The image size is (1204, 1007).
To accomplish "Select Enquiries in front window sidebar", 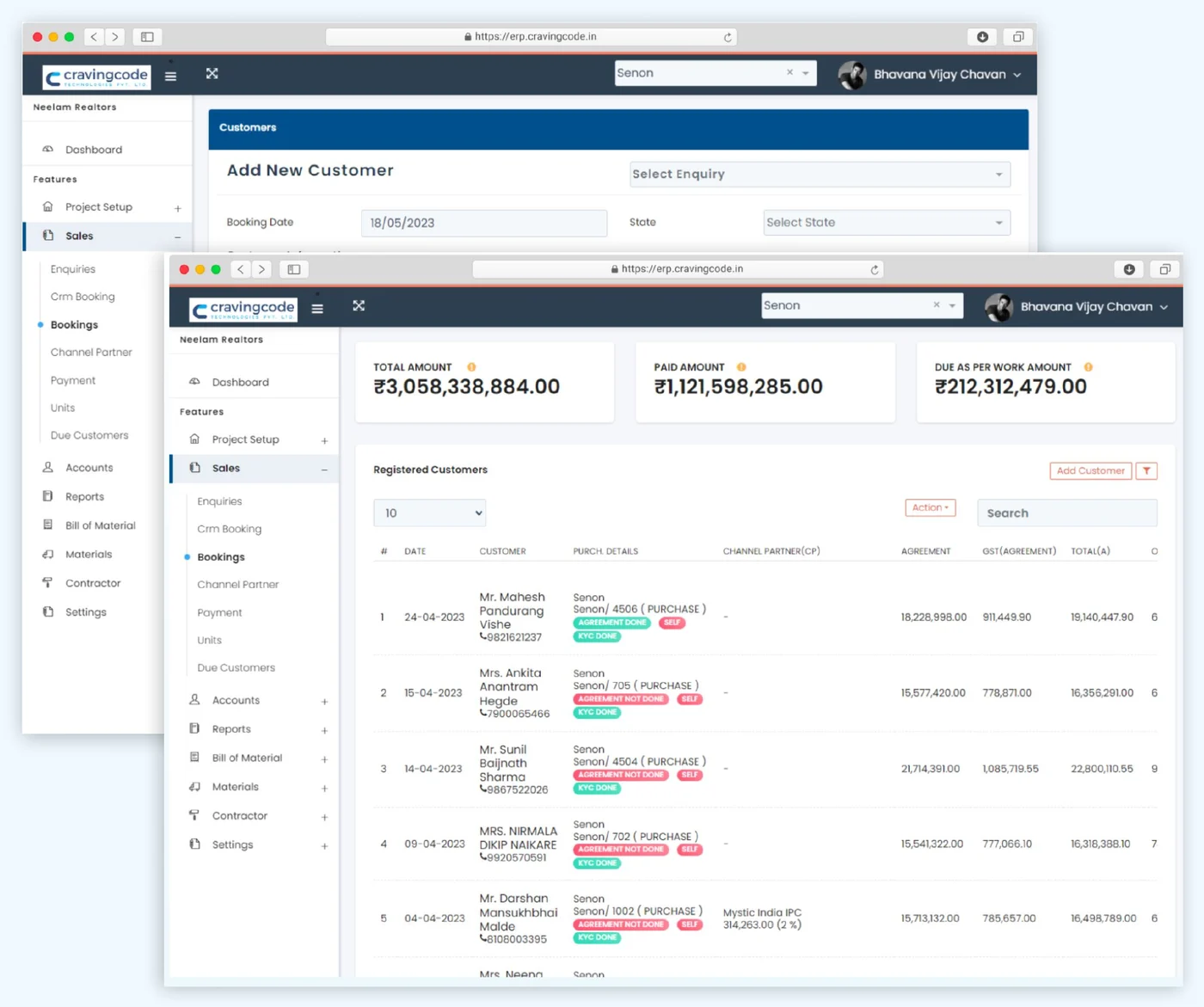I will pyautogui.click(x=219, y=501).
